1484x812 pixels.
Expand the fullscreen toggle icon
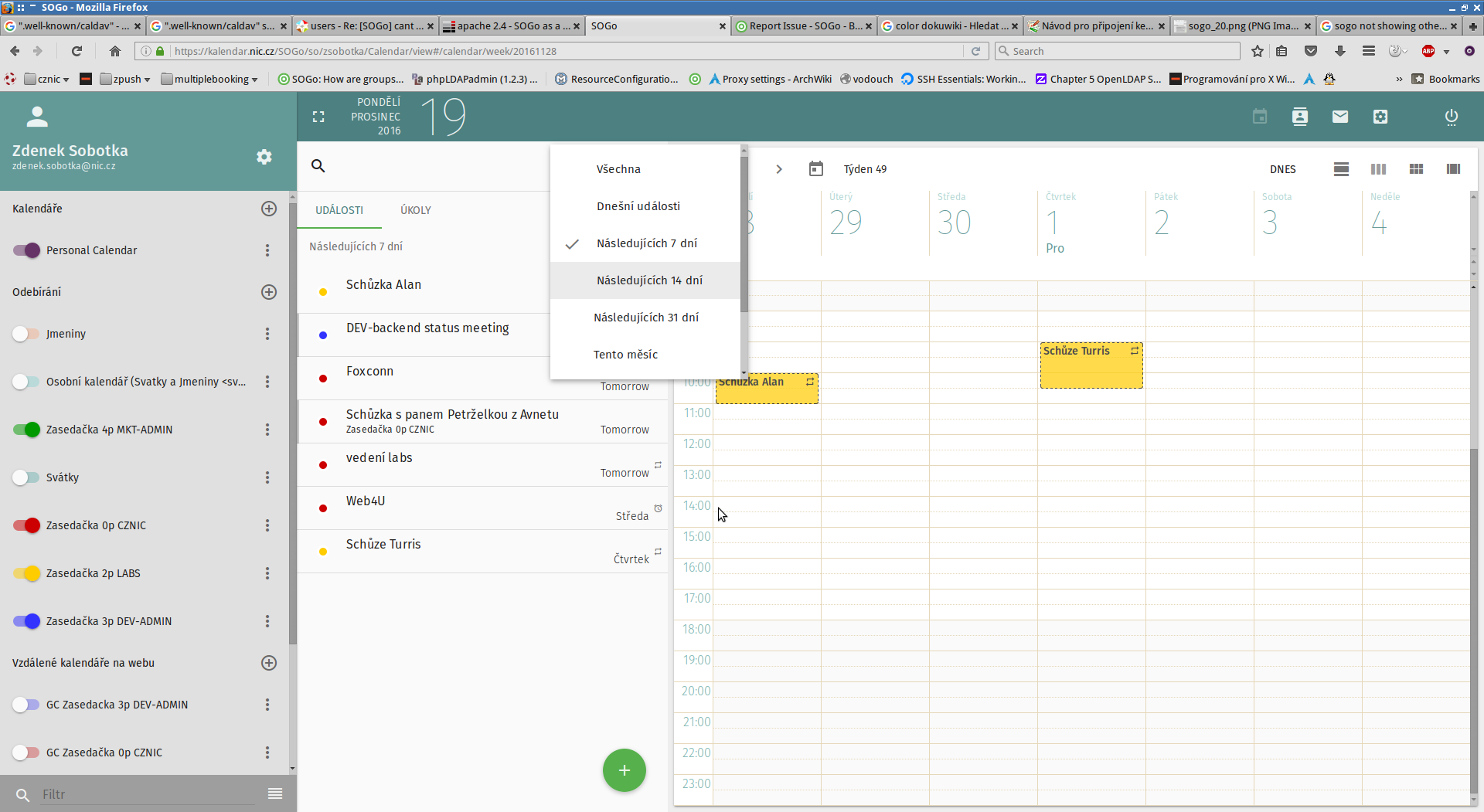point(318,117)
